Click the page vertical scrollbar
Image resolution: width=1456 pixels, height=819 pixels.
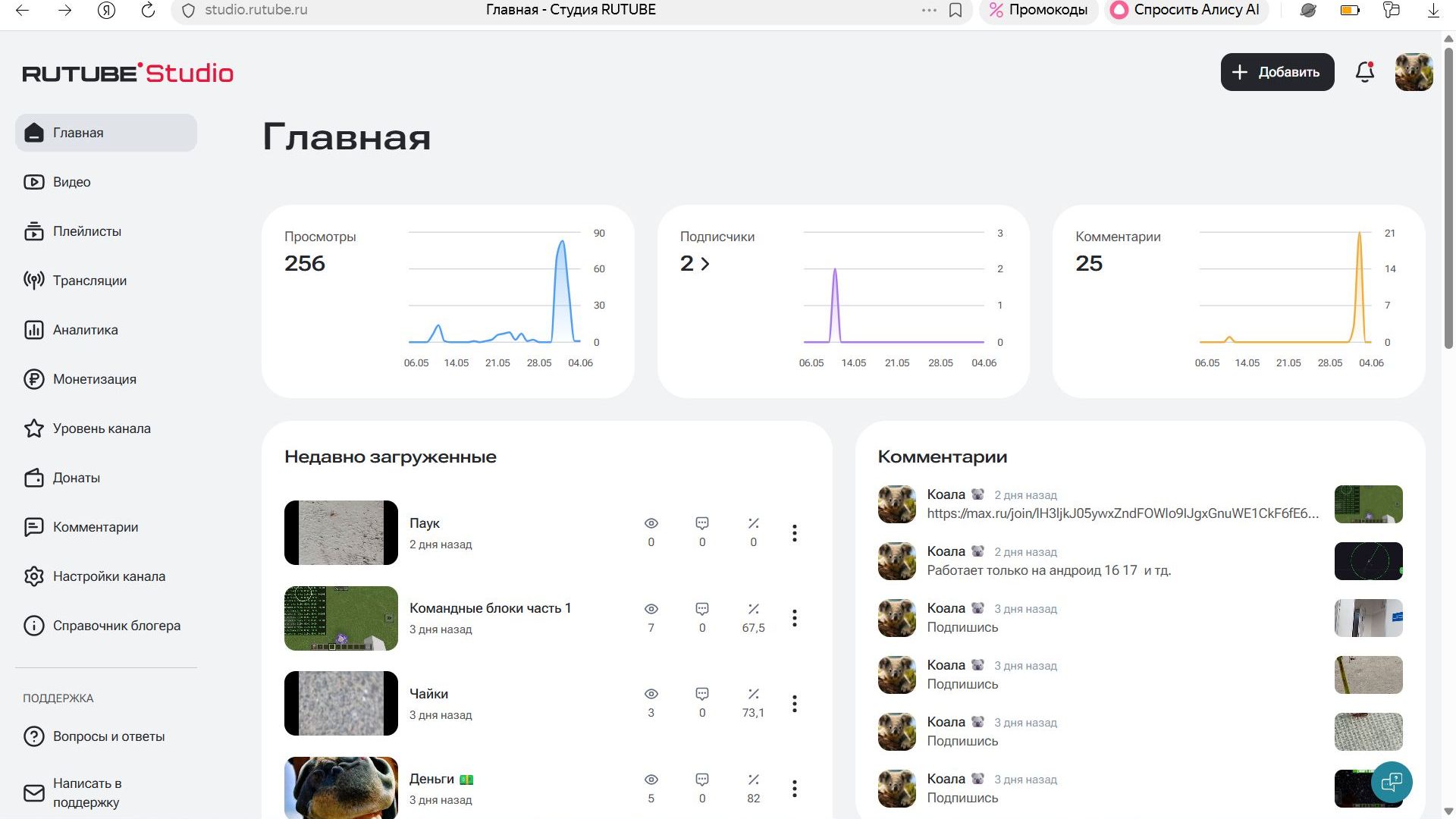[1448, 197]
